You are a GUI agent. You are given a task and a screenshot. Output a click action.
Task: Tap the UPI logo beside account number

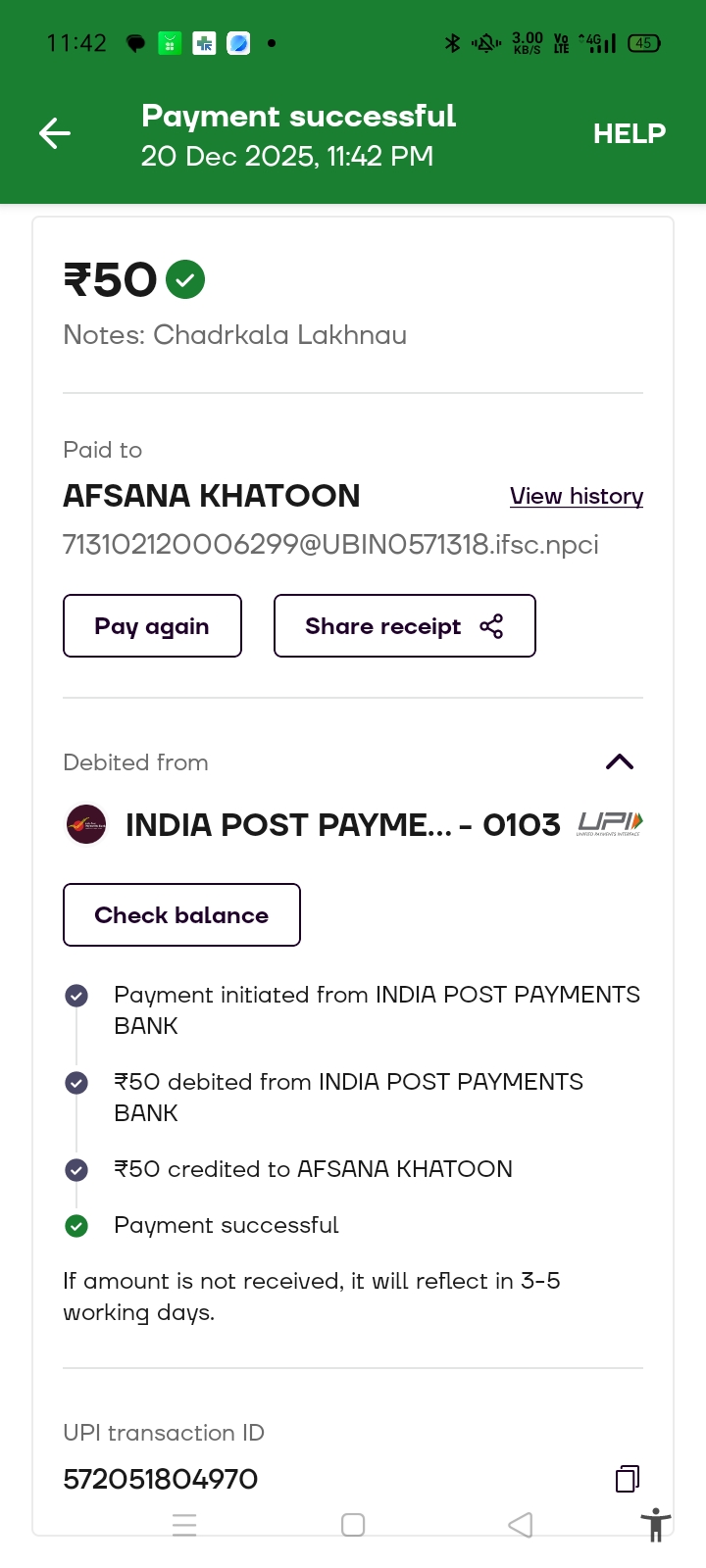click(610, 824)
